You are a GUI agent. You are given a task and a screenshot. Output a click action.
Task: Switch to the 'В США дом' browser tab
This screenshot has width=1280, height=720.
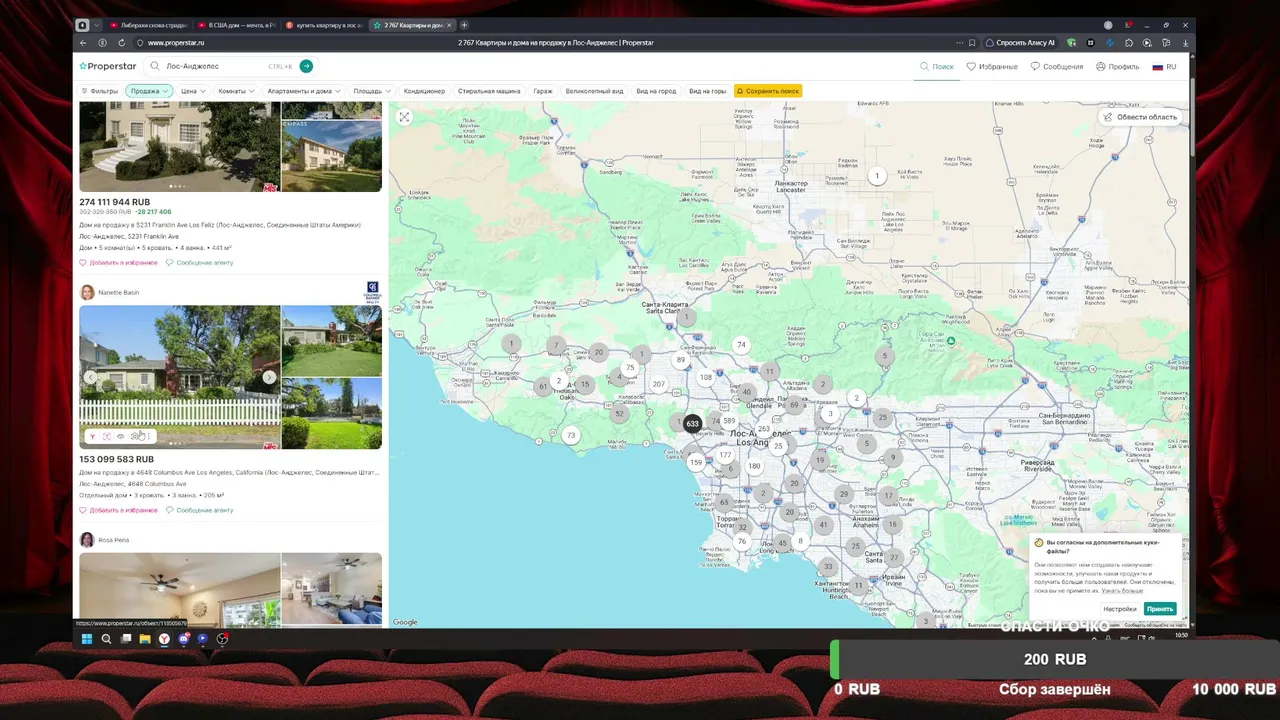pos(236,25)
